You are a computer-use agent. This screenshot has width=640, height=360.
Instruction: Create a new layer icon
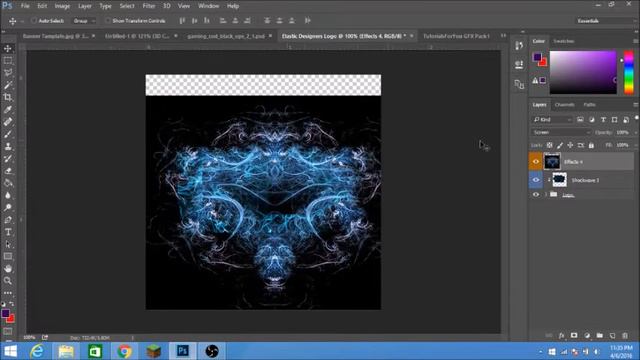tap(612, 336)
